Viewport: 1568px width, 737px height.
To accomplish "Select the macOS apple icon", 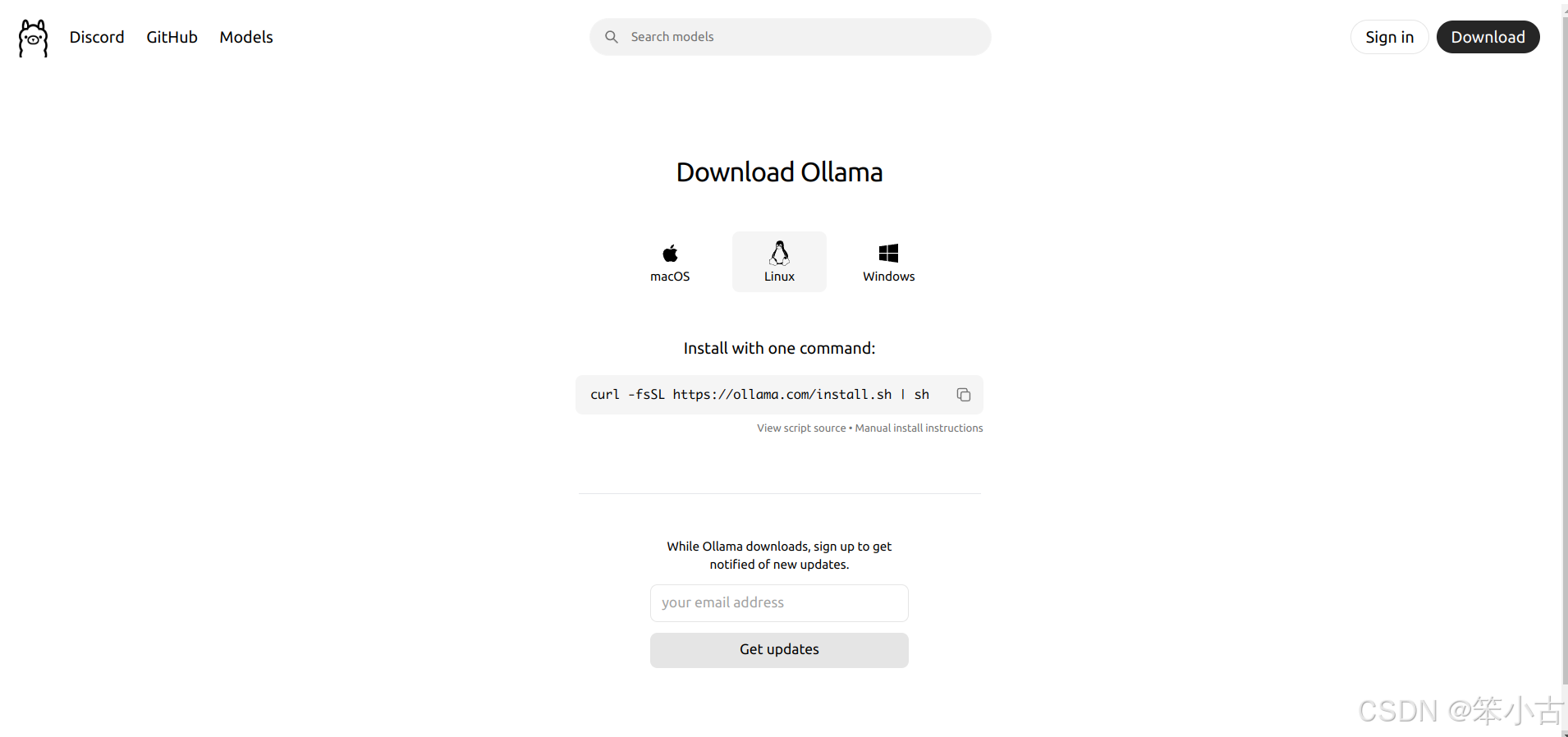I will [670, 253].
